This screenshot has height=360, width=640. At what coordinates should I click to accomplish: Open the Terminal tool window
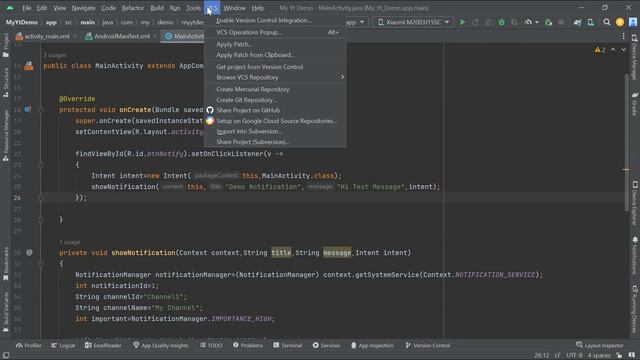point(288,345)
